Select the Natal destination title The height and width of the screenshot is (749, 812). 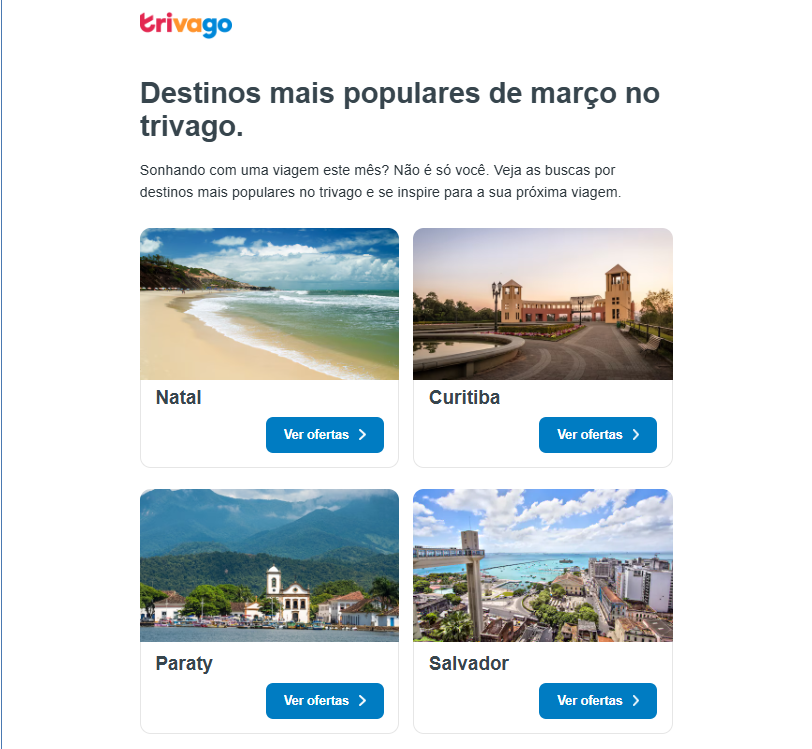coord(178,397)
